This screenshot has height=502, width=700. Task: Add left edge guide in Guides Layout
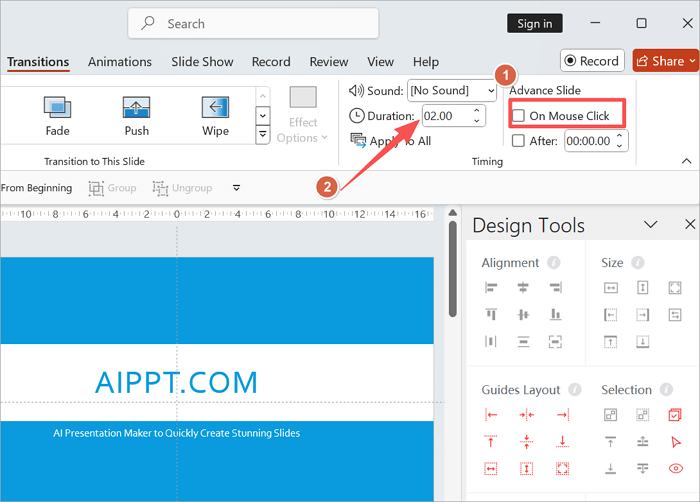(x=491, y=415)
